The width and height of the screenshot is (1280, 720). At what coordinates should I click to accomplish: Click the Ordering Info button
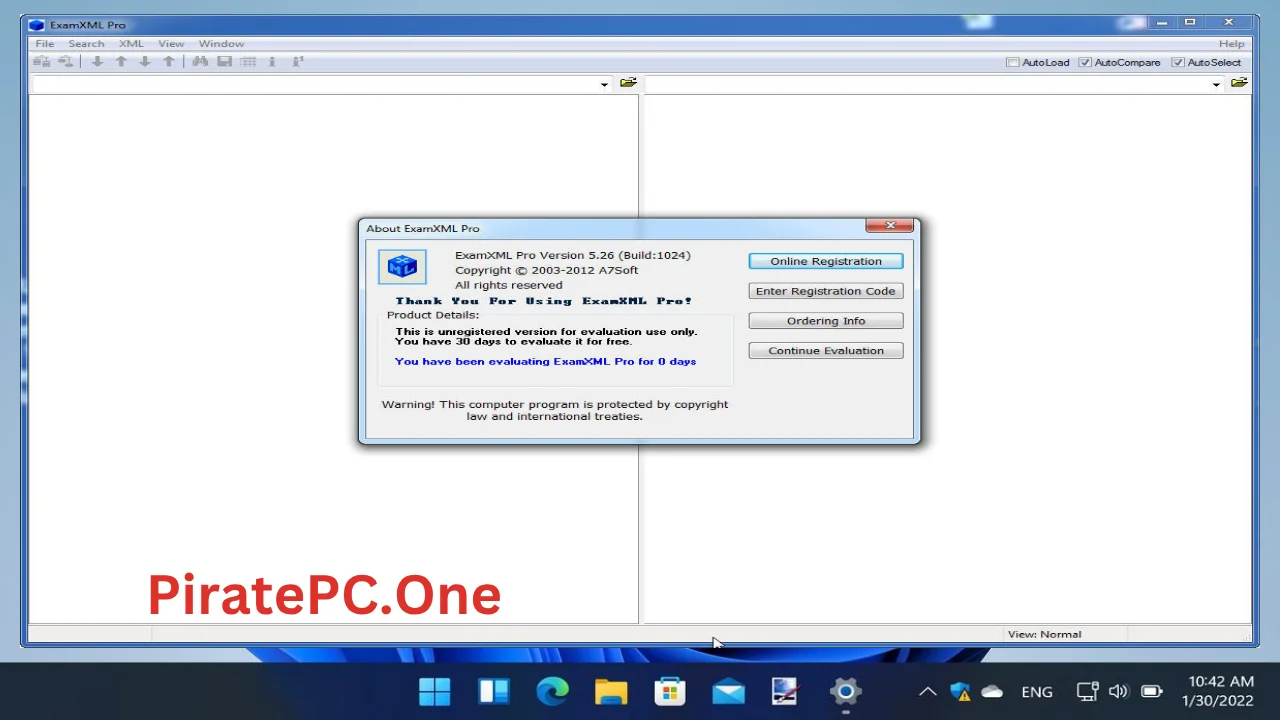click(826, 321)
